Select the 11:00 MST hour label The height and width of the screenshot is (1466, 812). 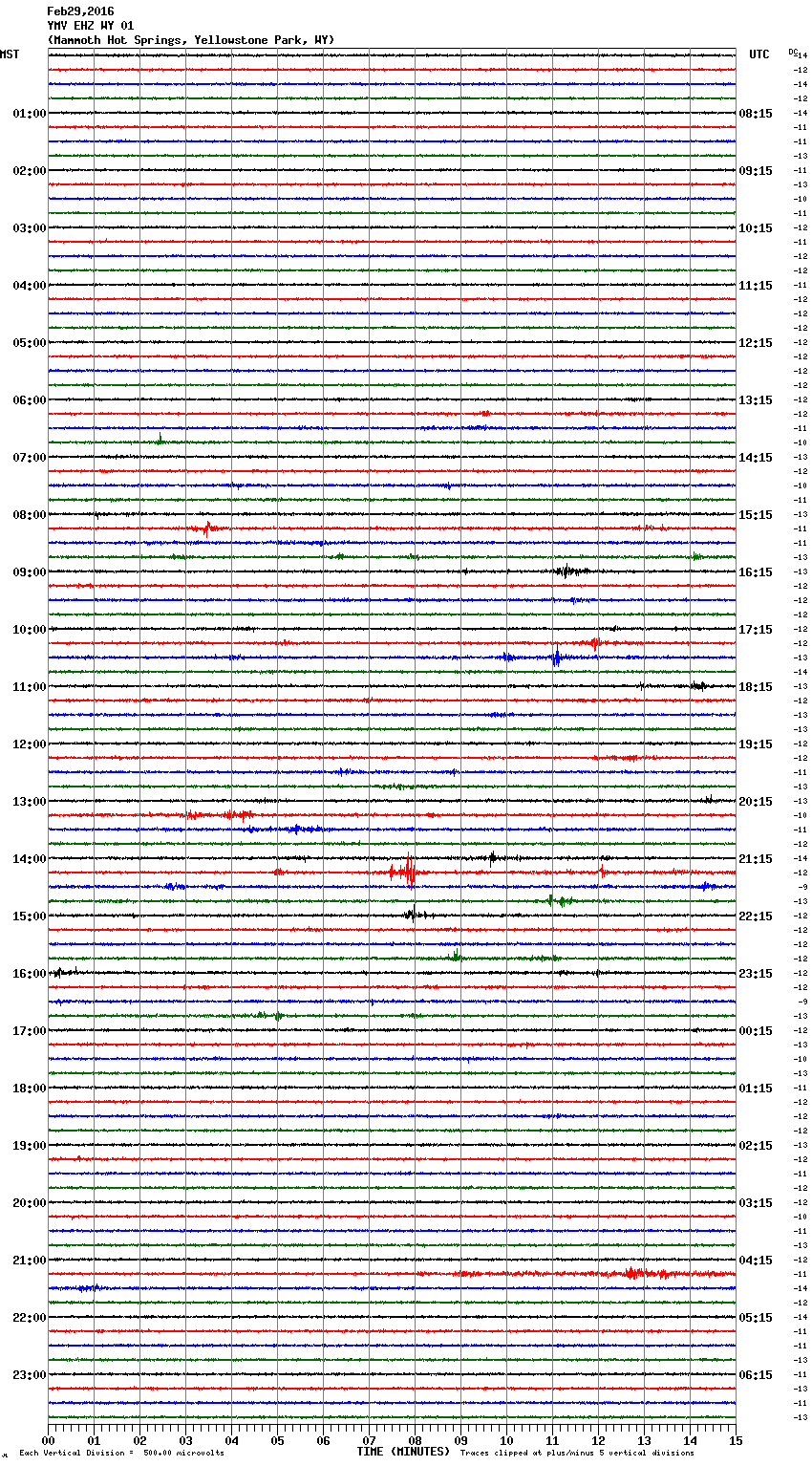pyautogui.click(x=29, y=687)
